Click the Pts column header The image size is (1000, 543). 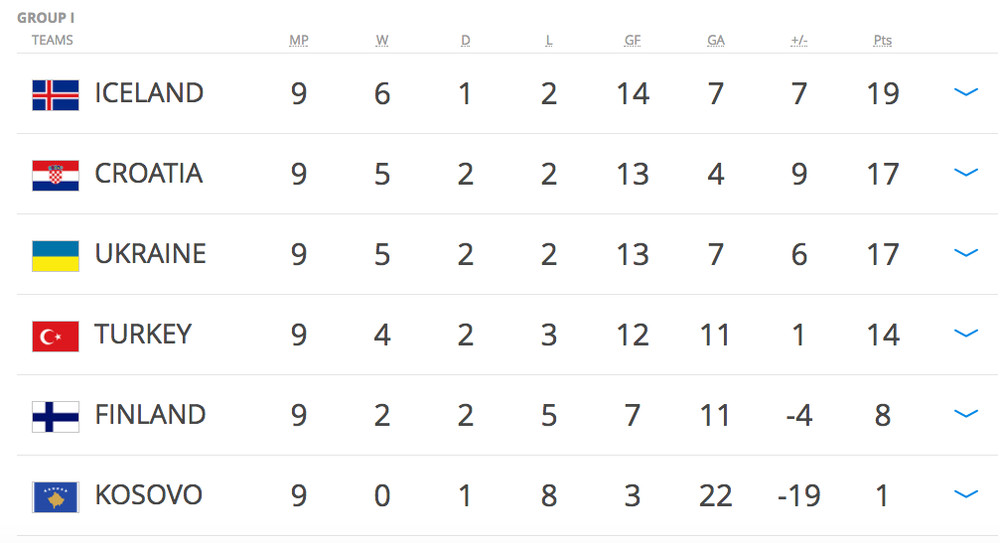(x=883, y=41)
